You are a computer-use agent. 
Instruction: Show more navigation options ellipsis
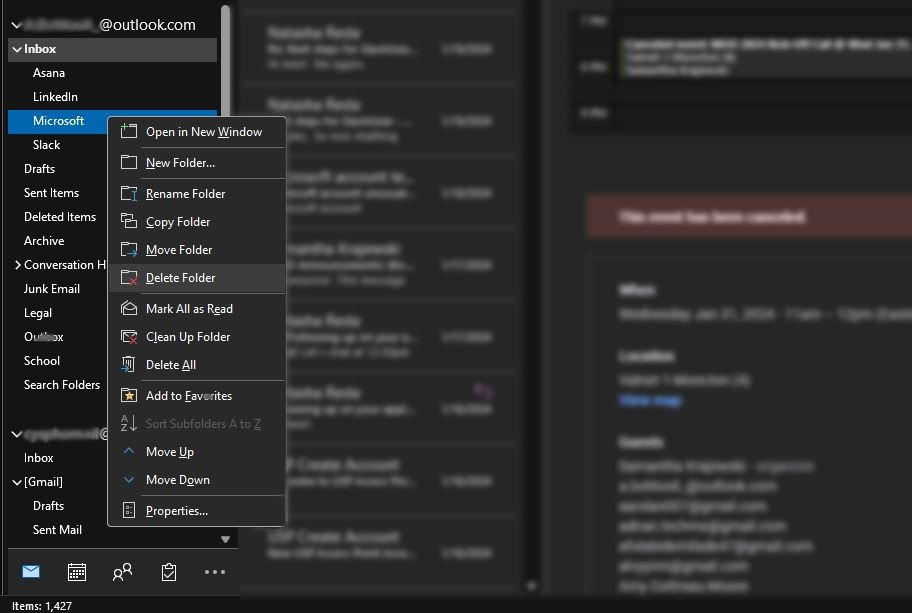[215, 572]
